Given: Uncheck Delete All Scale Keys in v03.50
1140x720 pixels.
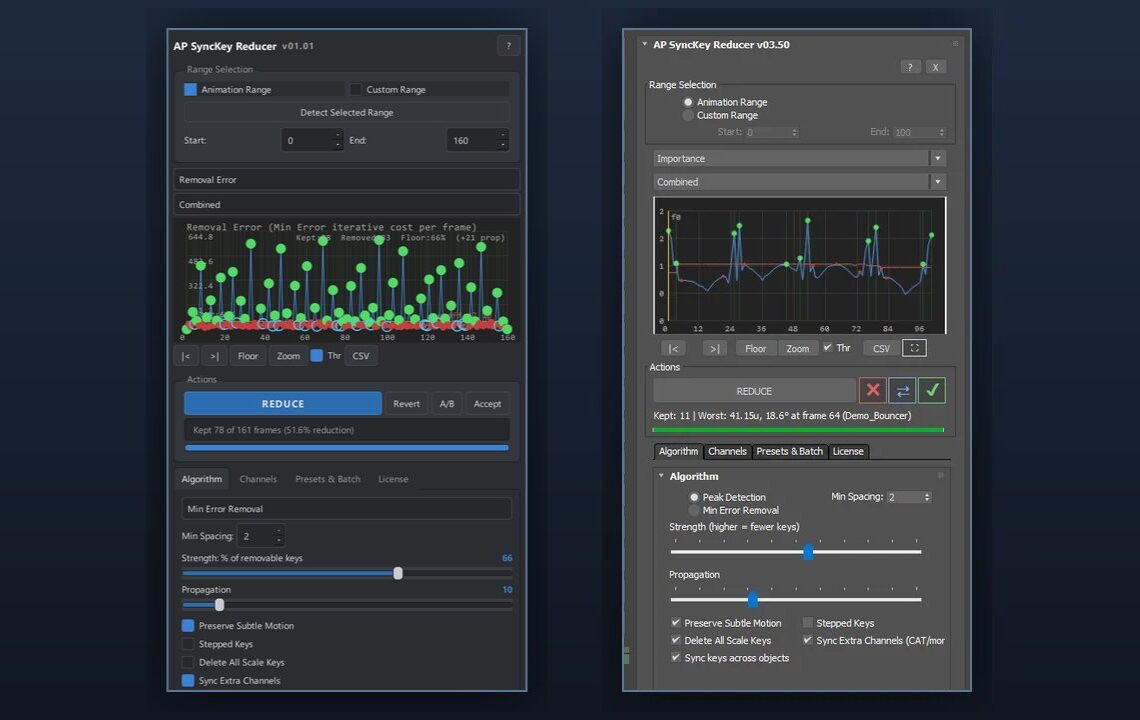Looking at the screenshot, I should 676,640.
